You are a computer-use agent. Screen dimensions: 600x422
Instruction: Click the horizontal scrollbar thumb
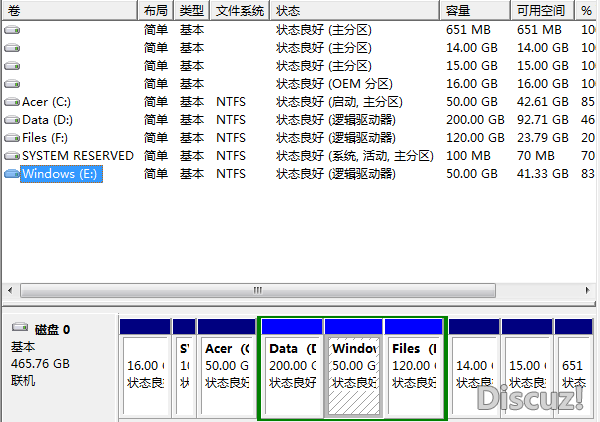click(258, 290)
